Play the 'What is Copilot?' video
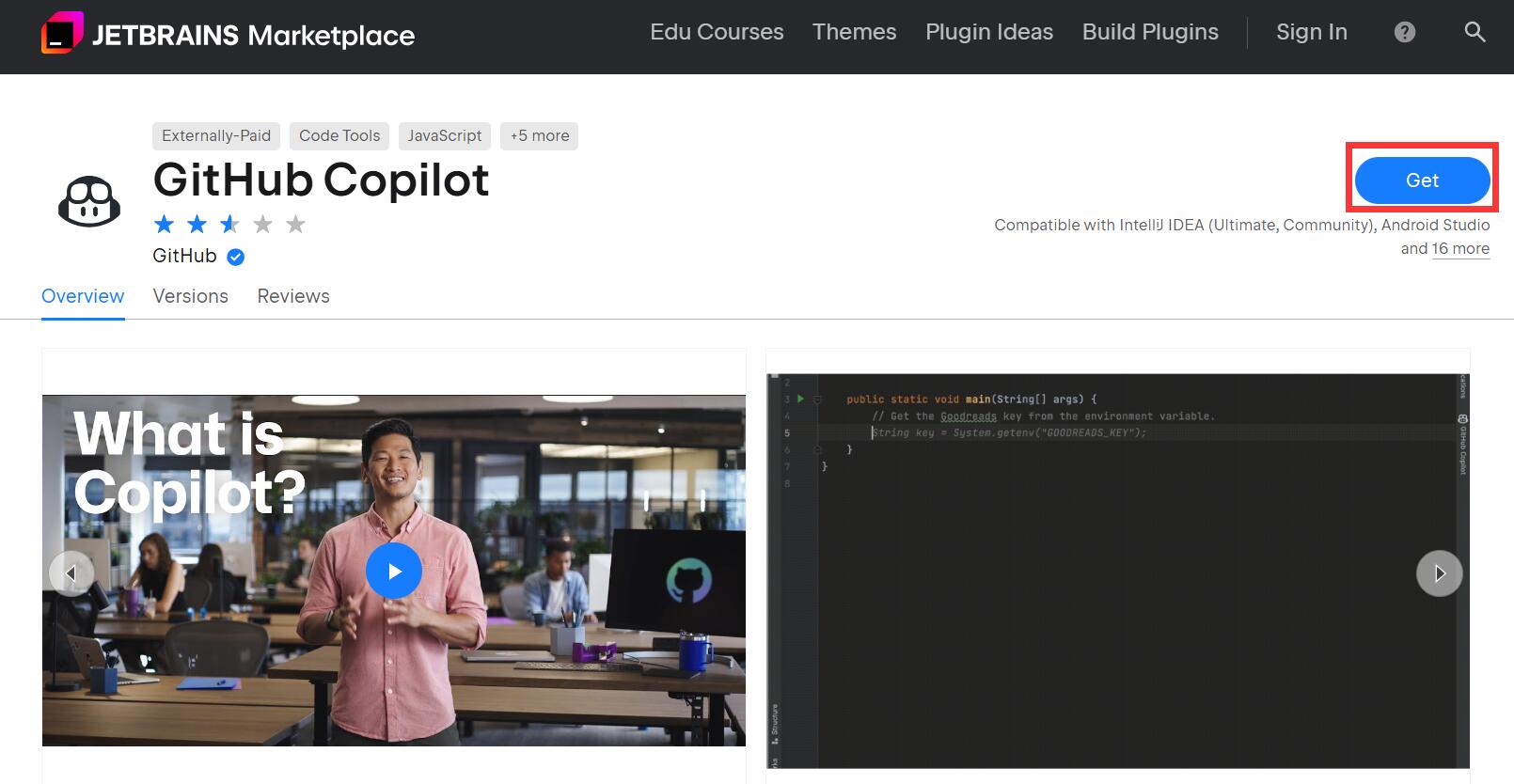The width and height of the screenshot is (1514, 784). (x=393, y=571)
